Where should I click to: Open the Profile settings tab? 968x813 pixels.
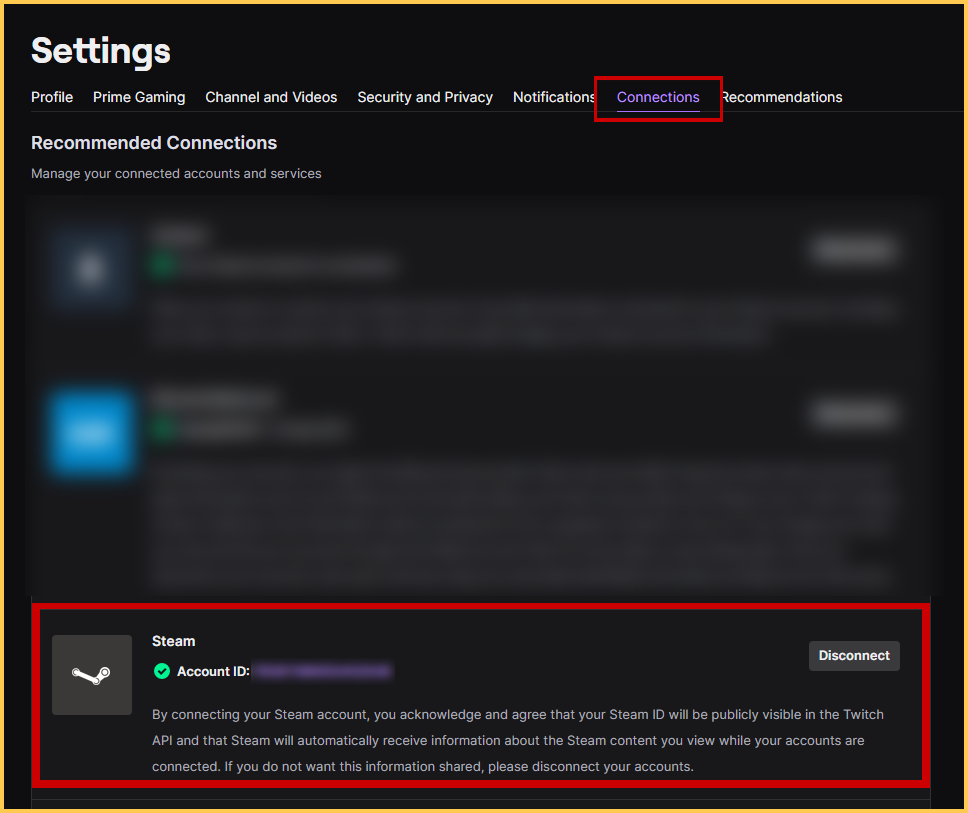click(52, 97)
